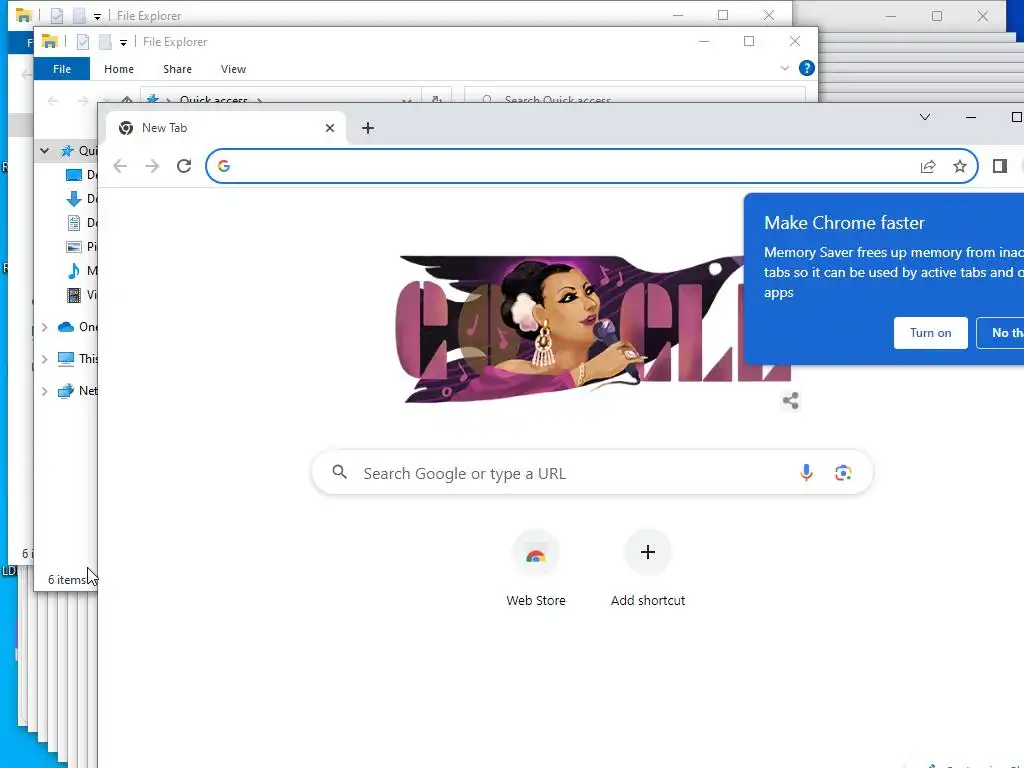1024x768 pixels.
Task: Select the Downloads folder icon
Action: click(x=74, y=199)
